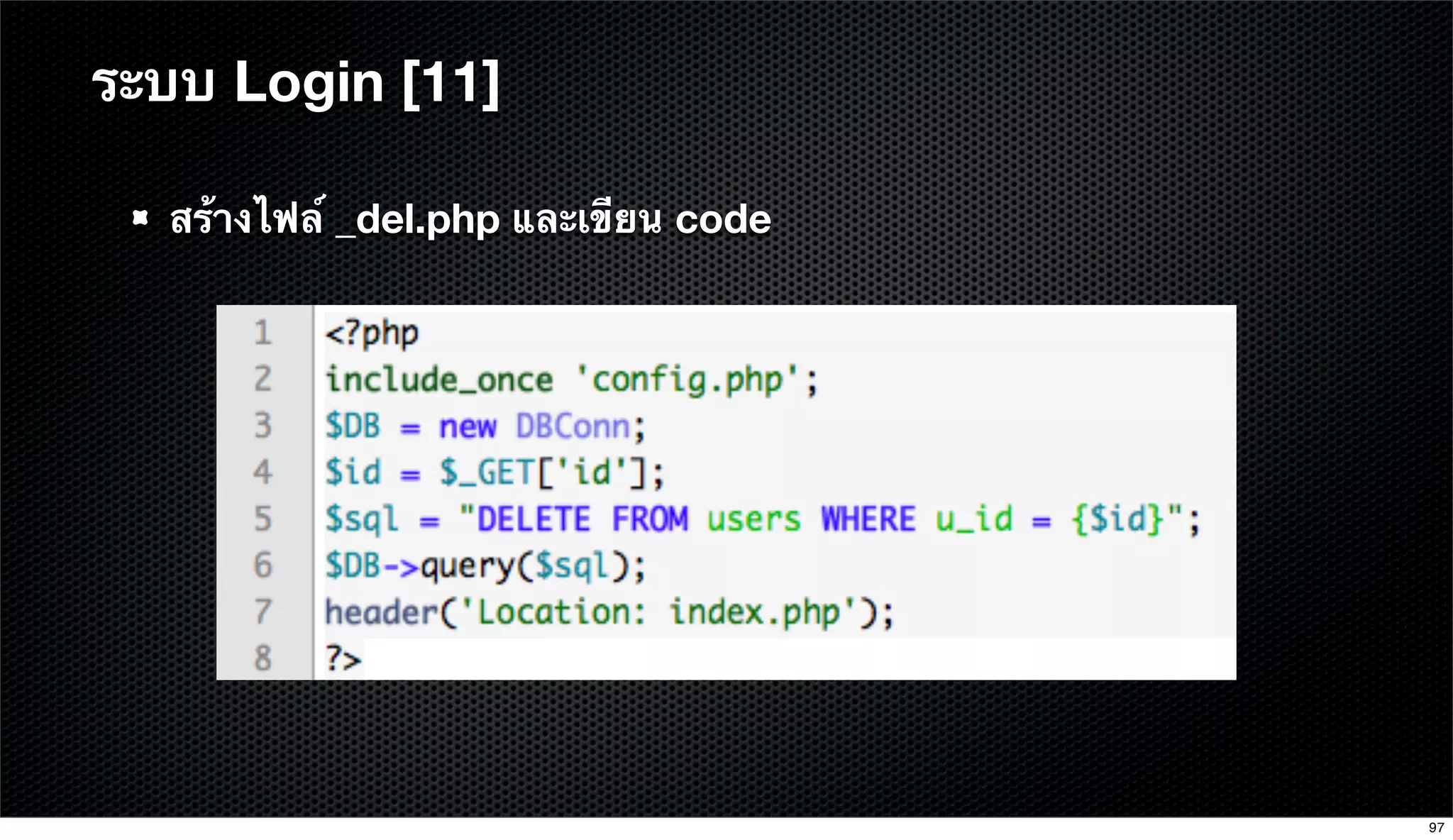This screenshot has height=840, width=1453.
Task: Click line number 7 in code gutter
Action: 263,612
